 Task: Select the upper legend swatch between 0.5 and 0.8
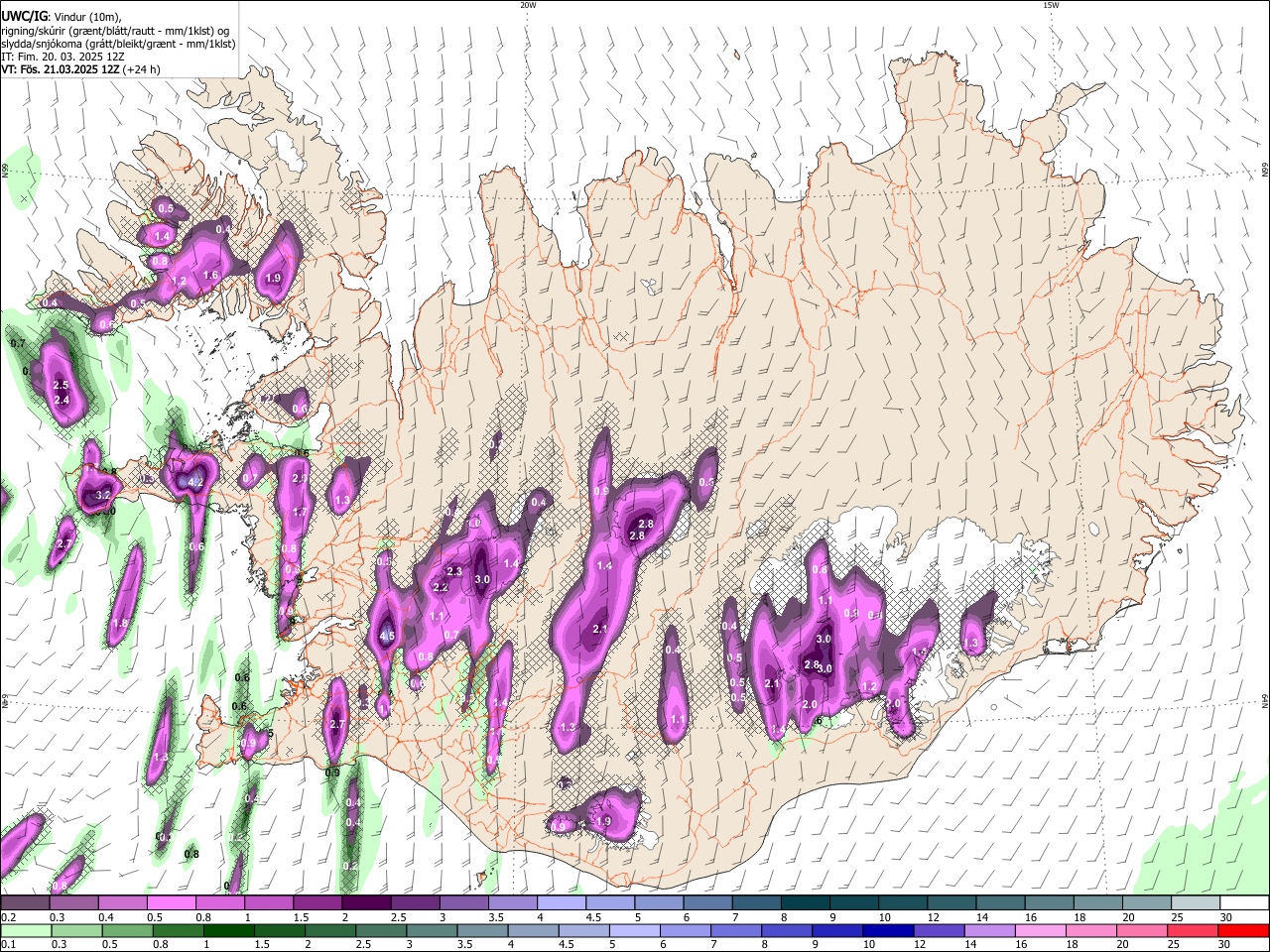(171, 903)
